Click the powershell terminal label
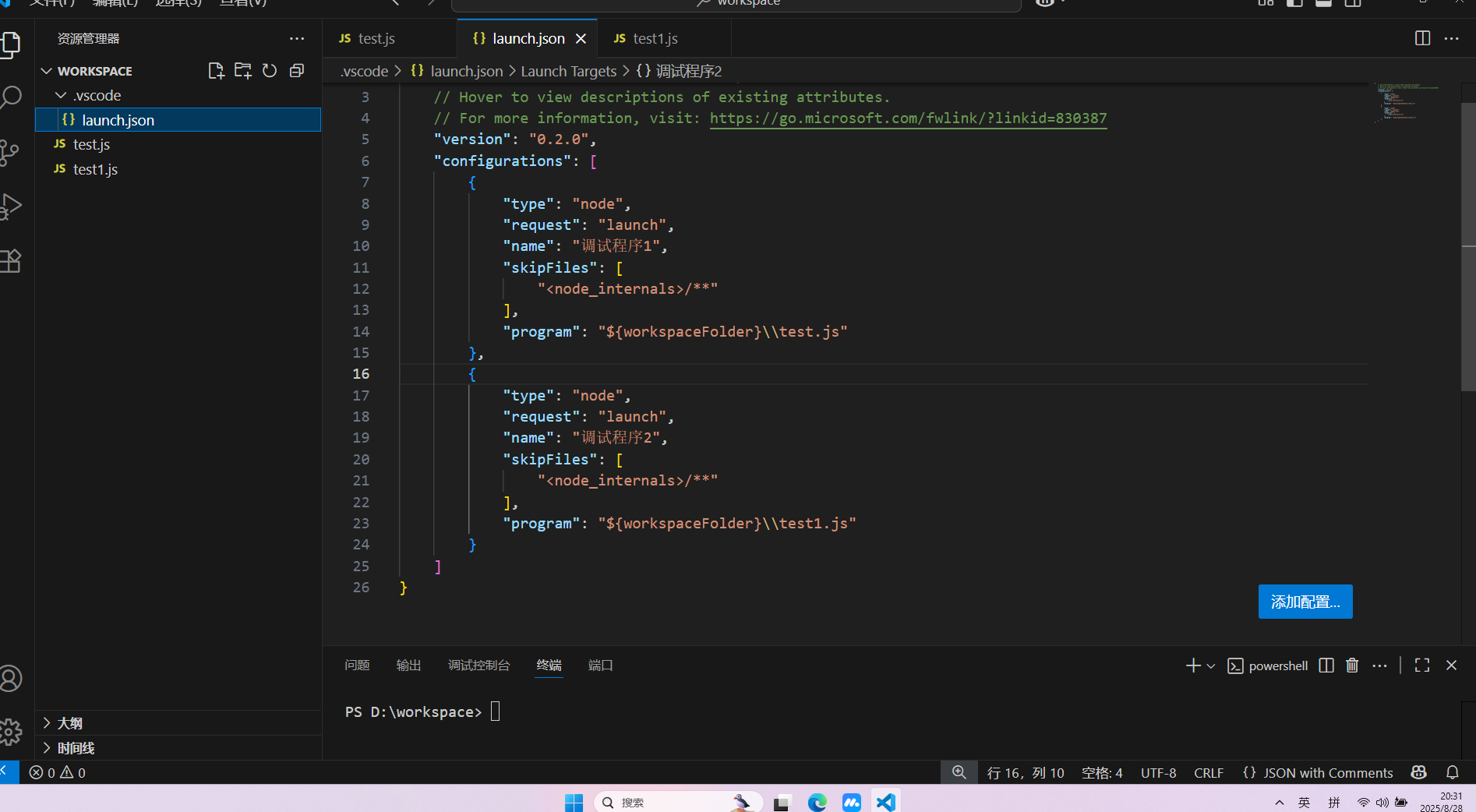 pos(1268,665)
